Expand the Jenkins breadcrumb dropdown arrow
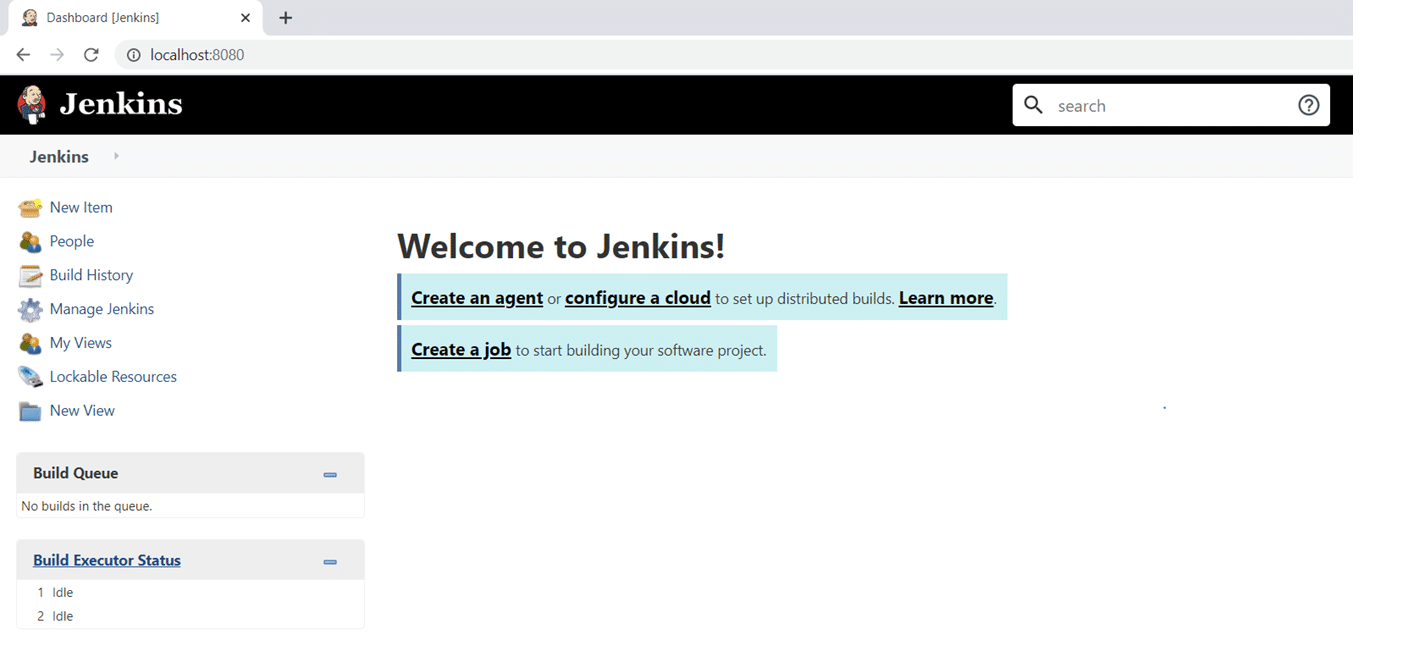 116,156
